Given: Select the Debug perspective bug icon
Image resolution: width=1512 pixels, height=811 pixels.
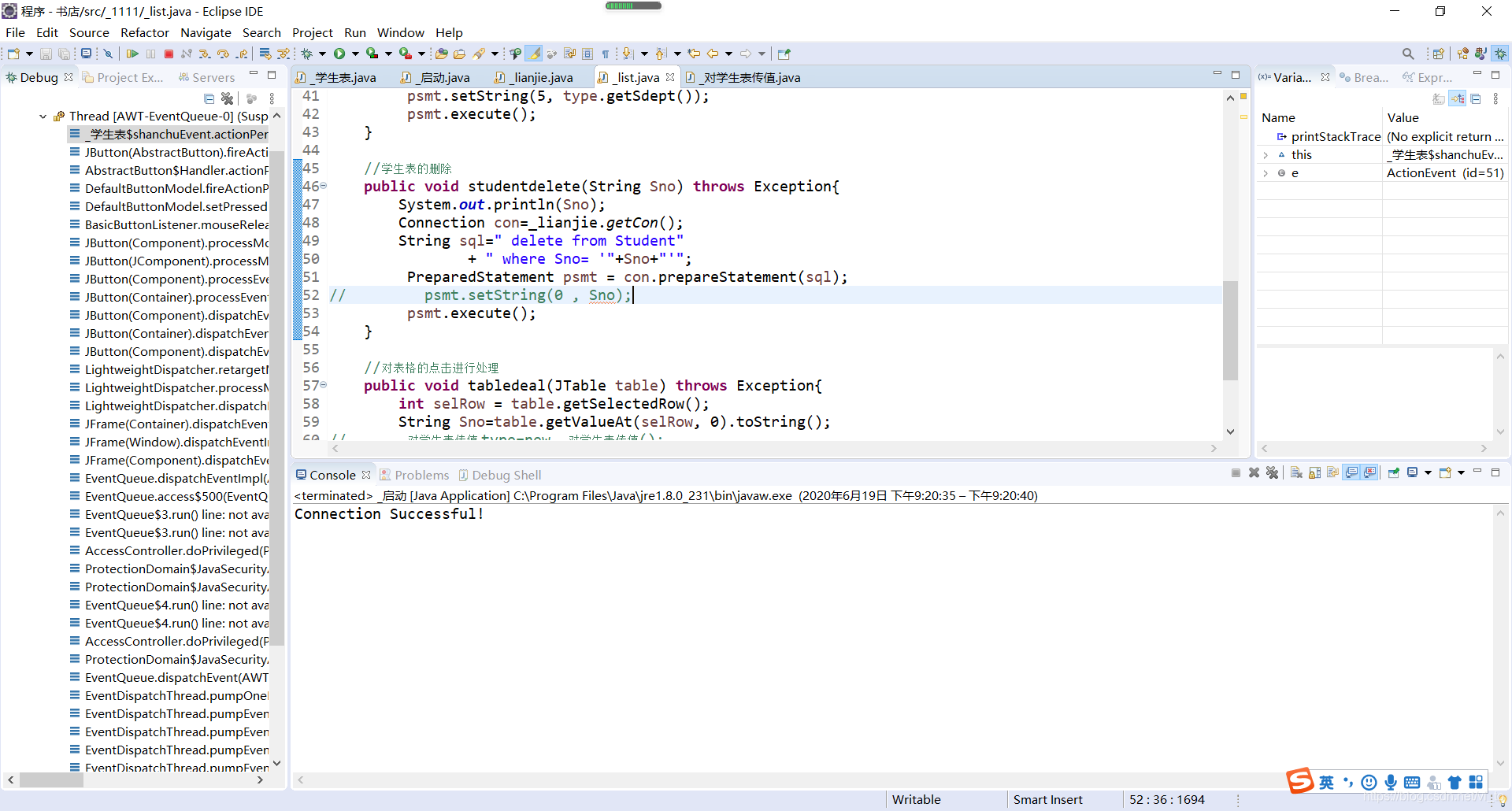Looking at the screenshot, I should 1500,54.
